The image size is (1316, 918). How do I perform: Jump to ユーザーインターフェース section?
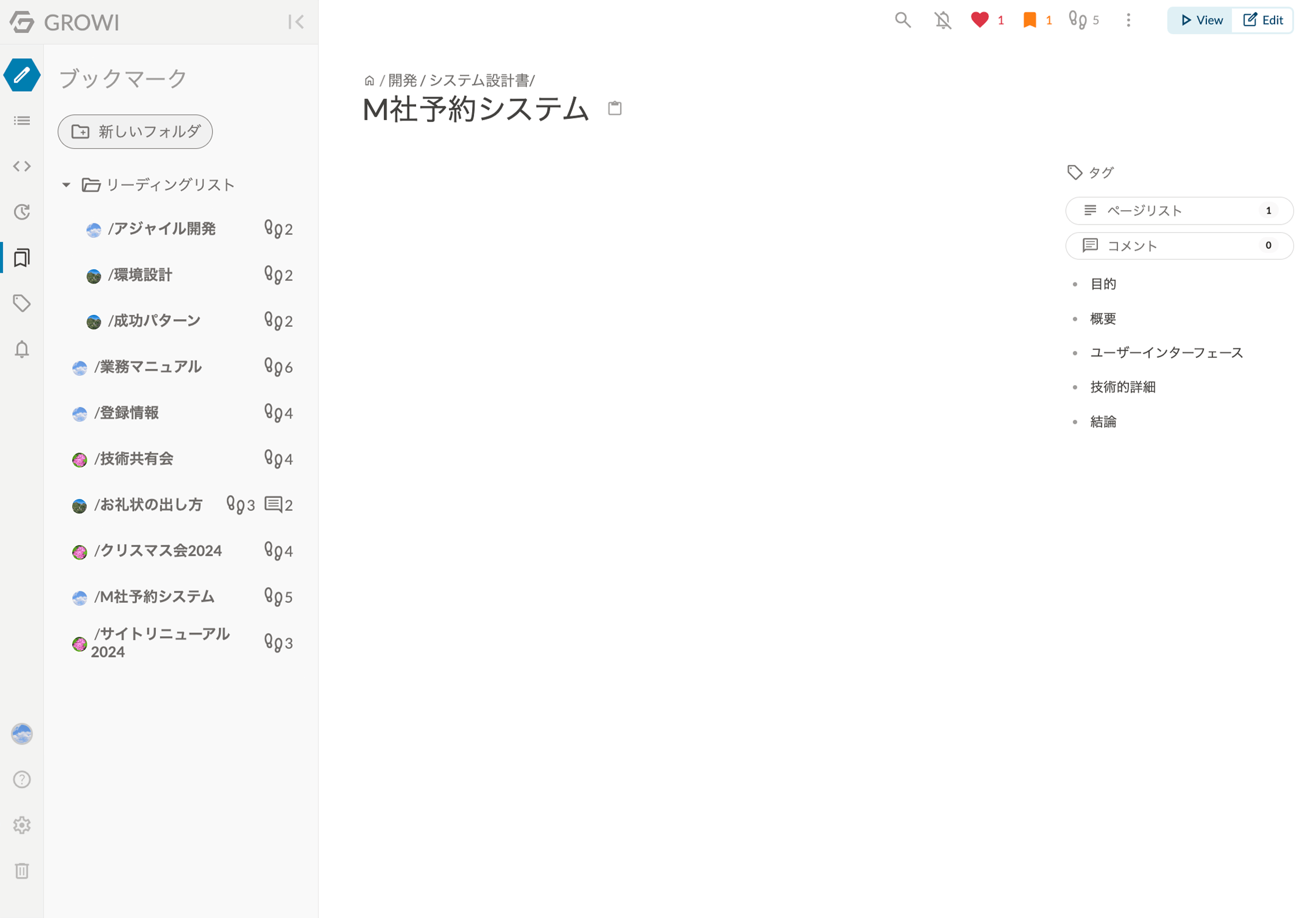[1166, 353]
